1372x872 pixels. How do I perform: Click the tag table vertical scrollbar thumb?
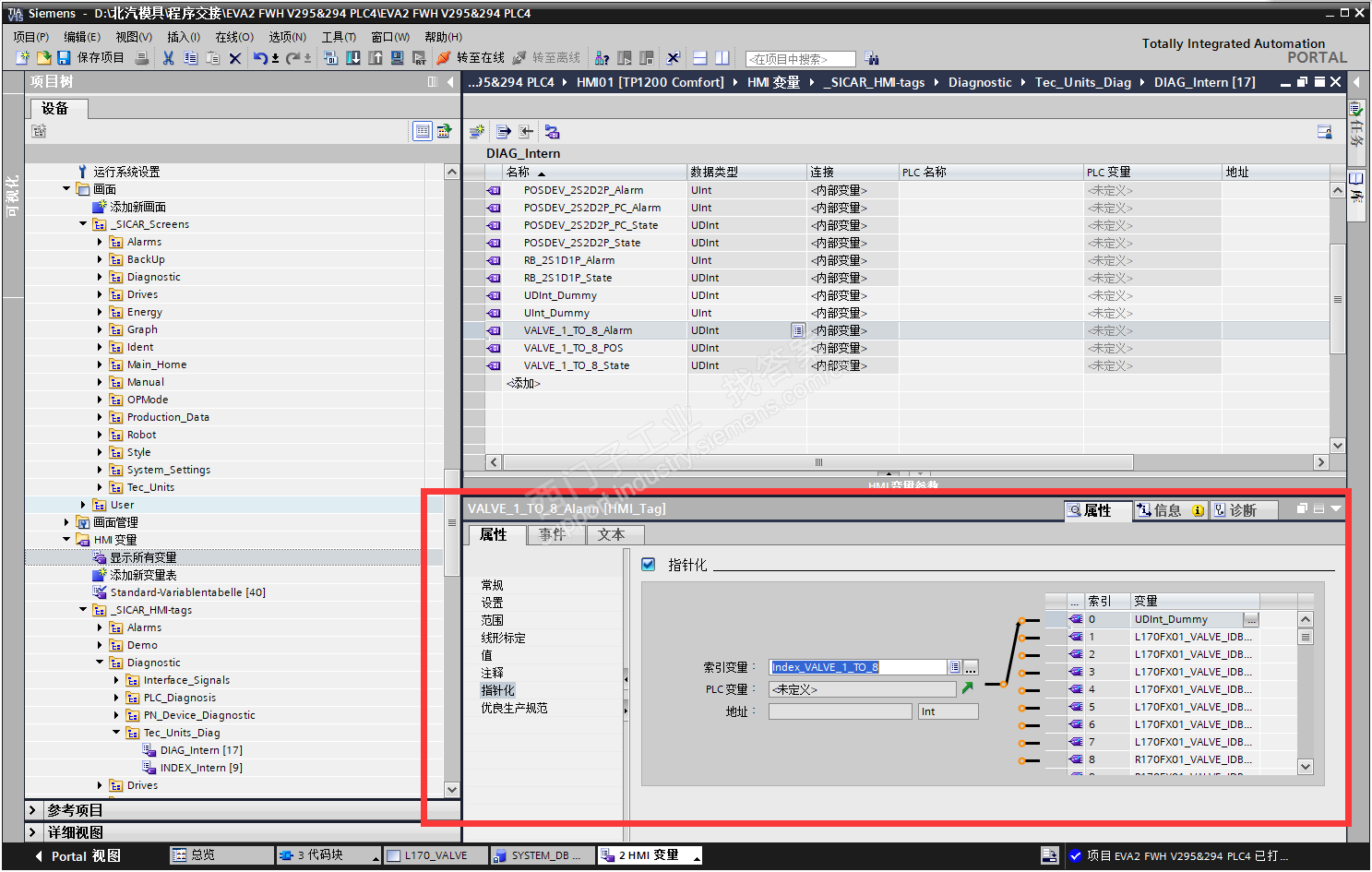[x=1338, y=299]
